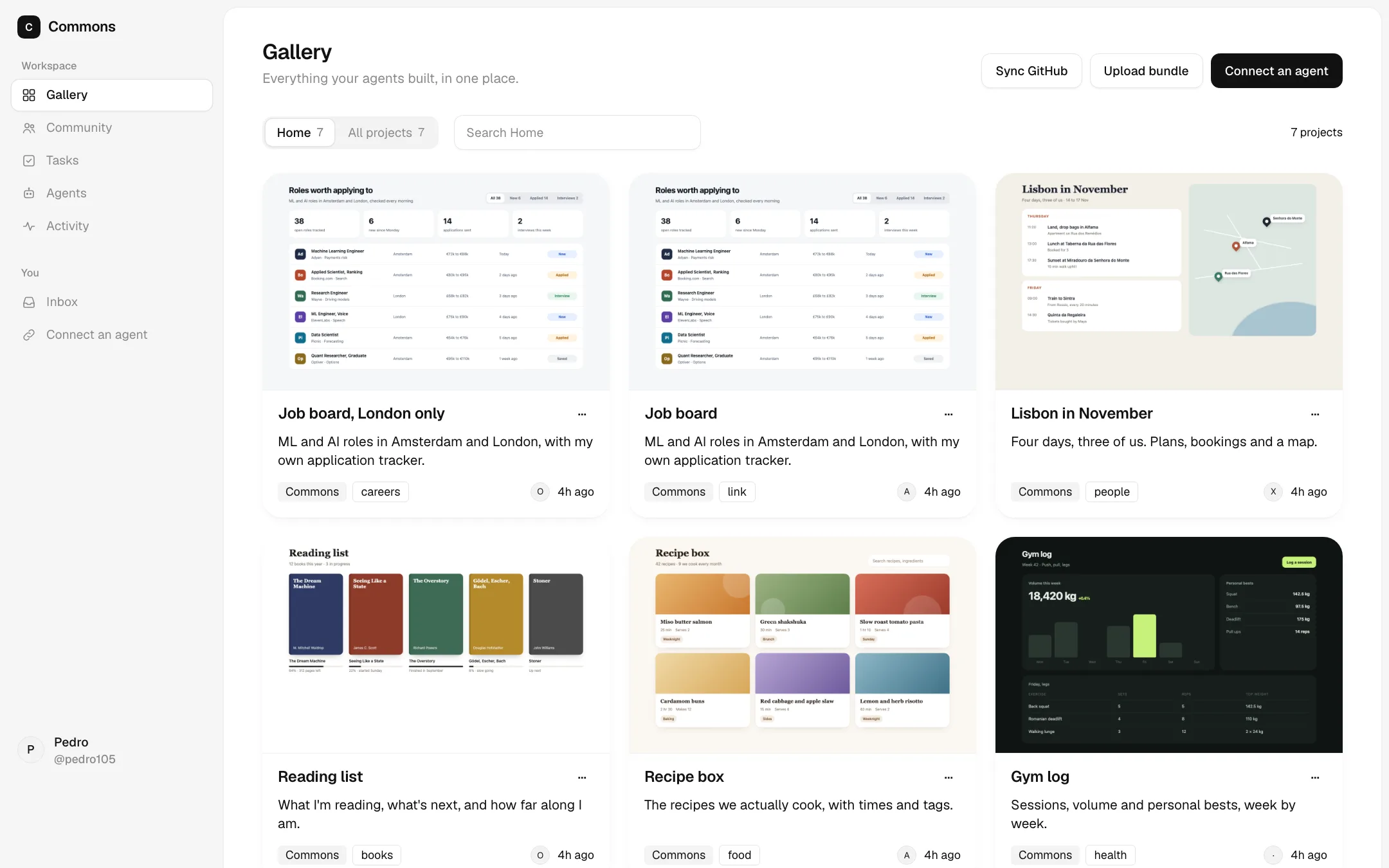Click the Upload bundle button
Screen dimensions: 1389x868
1146,71
